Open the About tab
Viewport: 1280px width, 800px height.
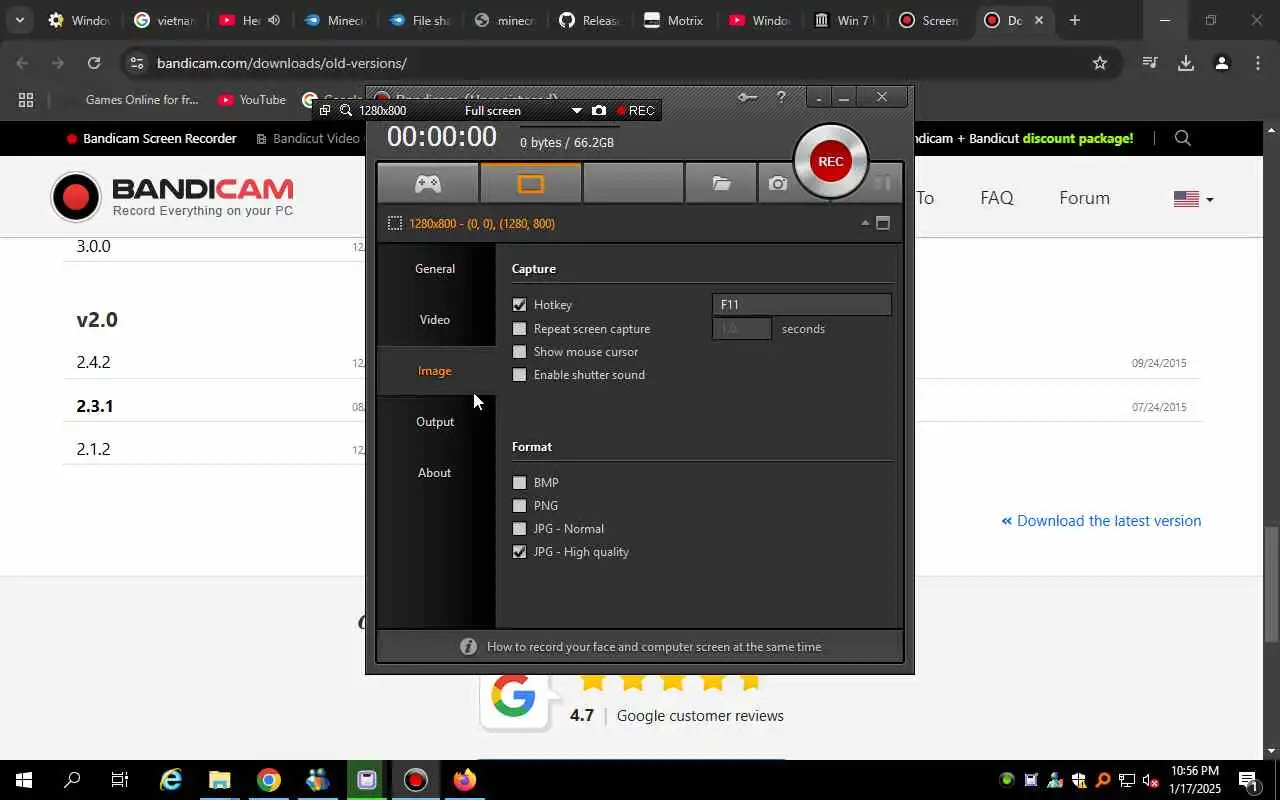435,473
